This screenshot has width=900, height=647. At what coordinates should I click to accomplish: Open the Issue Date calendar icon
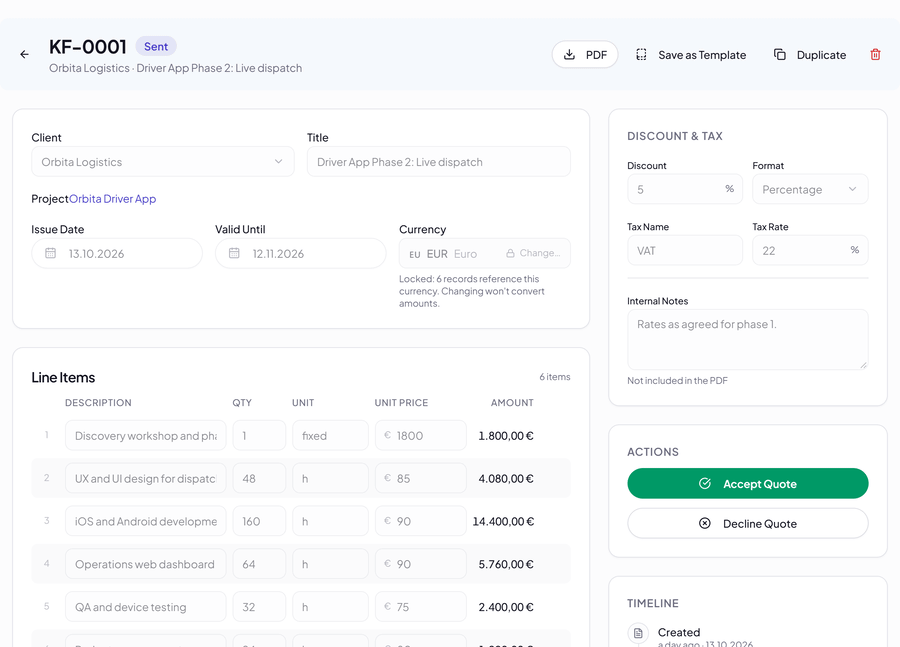[x=51, y=253]
